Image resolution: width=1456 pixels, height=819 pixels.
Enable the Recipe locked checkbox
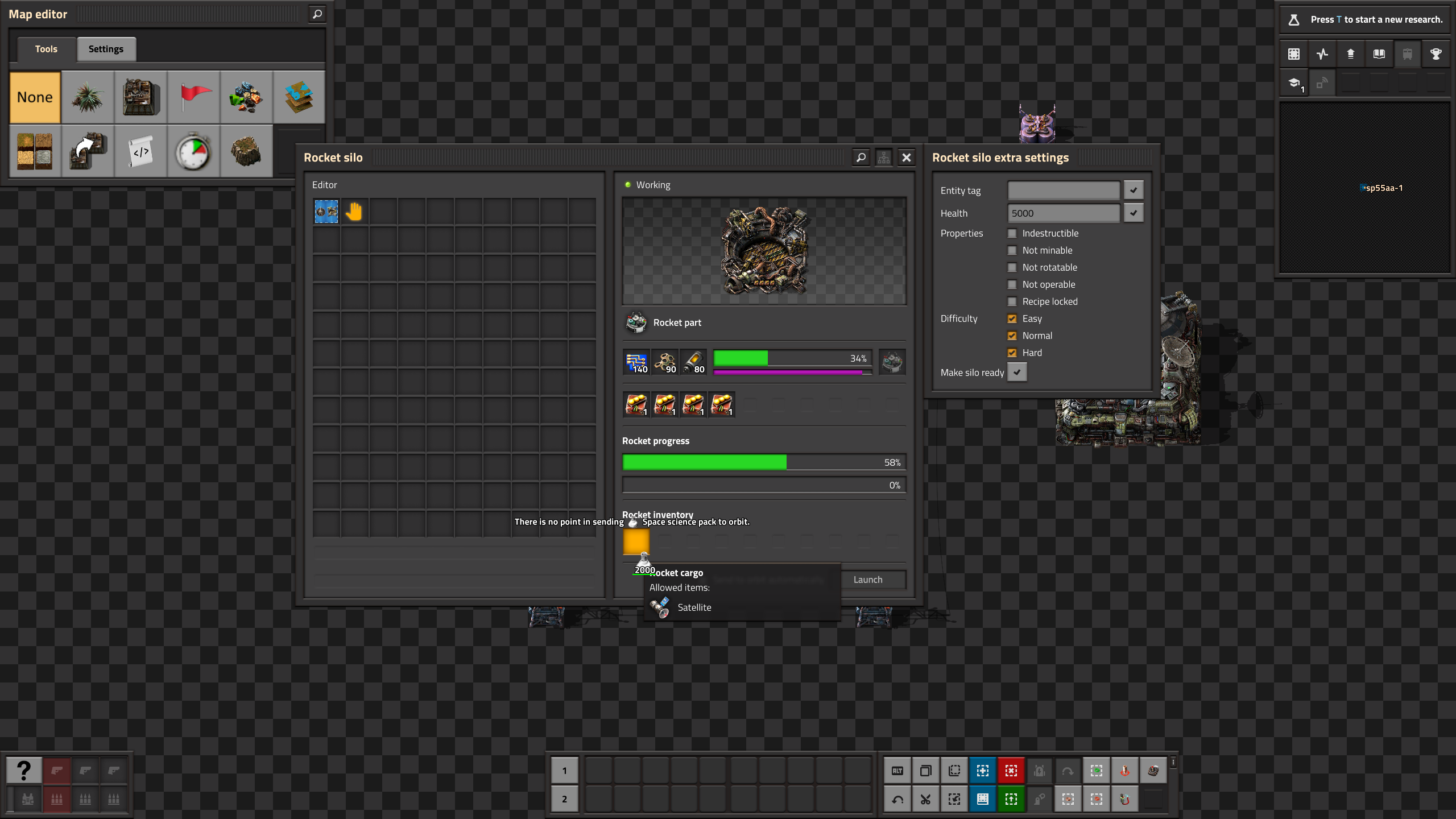[x=1012, y=301]
